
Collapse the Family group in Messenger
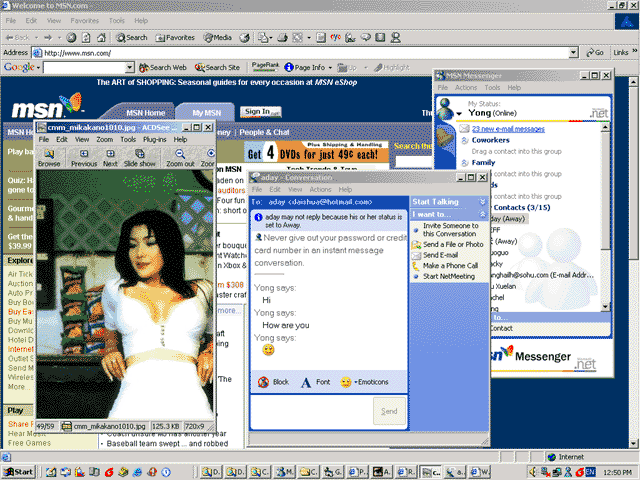point(464,163)
